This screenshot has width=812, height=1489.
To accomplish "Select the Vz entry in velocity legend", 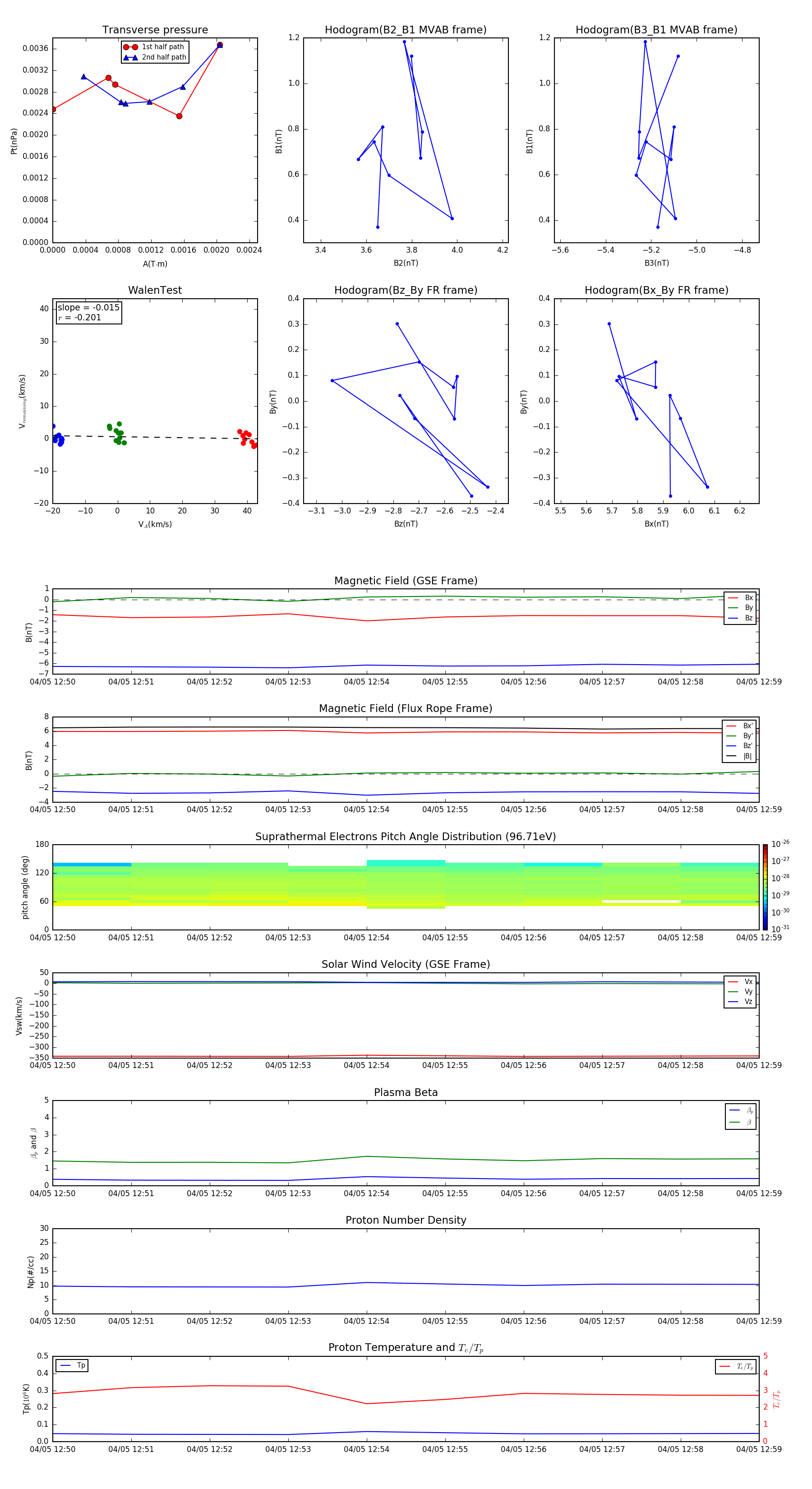I will pos(740,1001).
